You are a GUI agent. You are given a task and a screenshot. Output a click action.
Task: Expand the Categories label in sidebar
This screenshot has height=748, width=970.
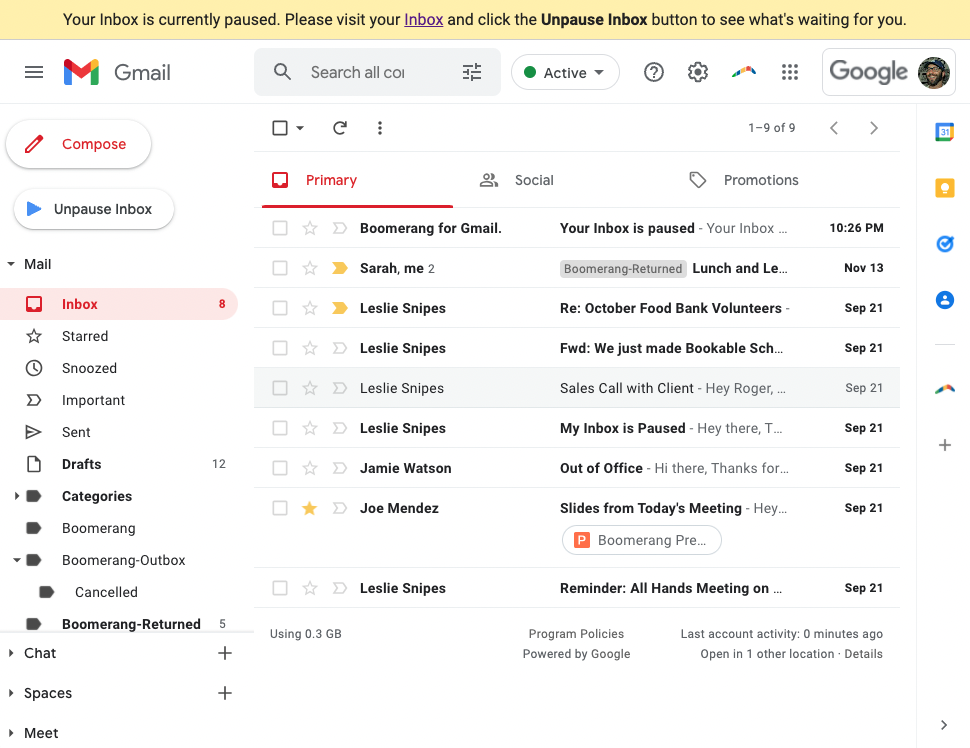17,496
